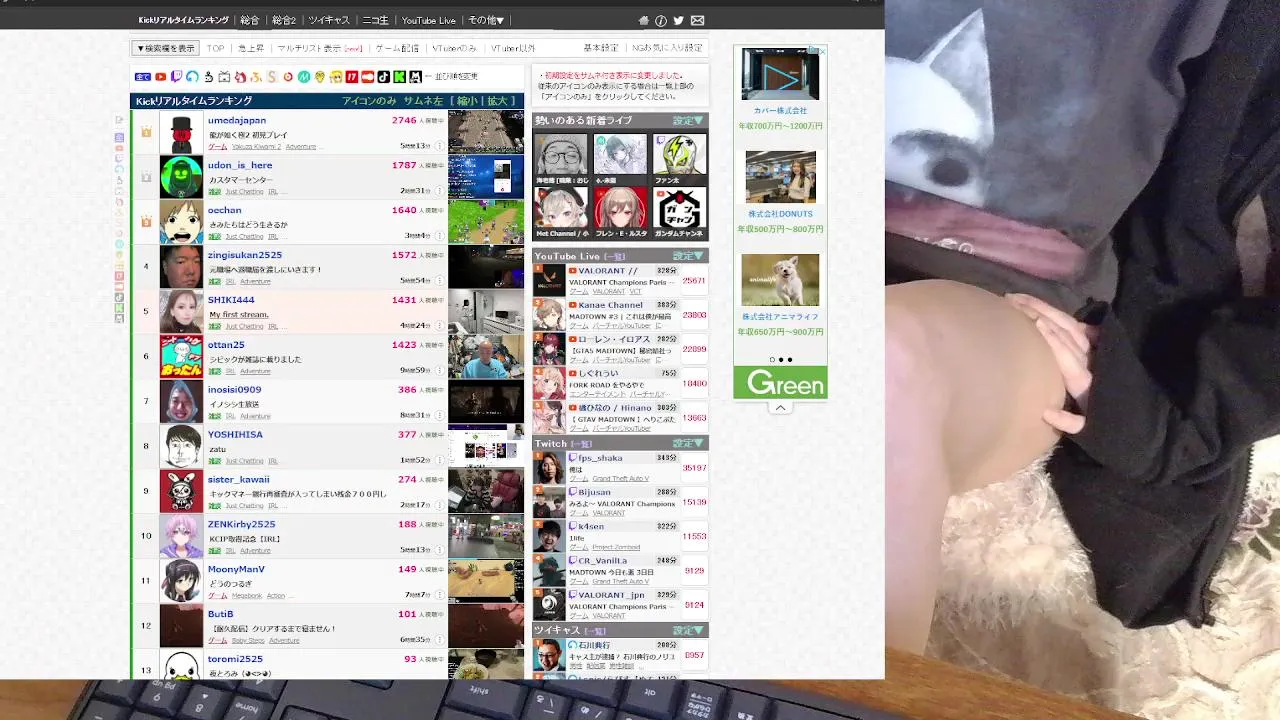This screenshot has height=720, width=1280.
Task: Open the Twitter bird icon in header
Action: (679, 20)
